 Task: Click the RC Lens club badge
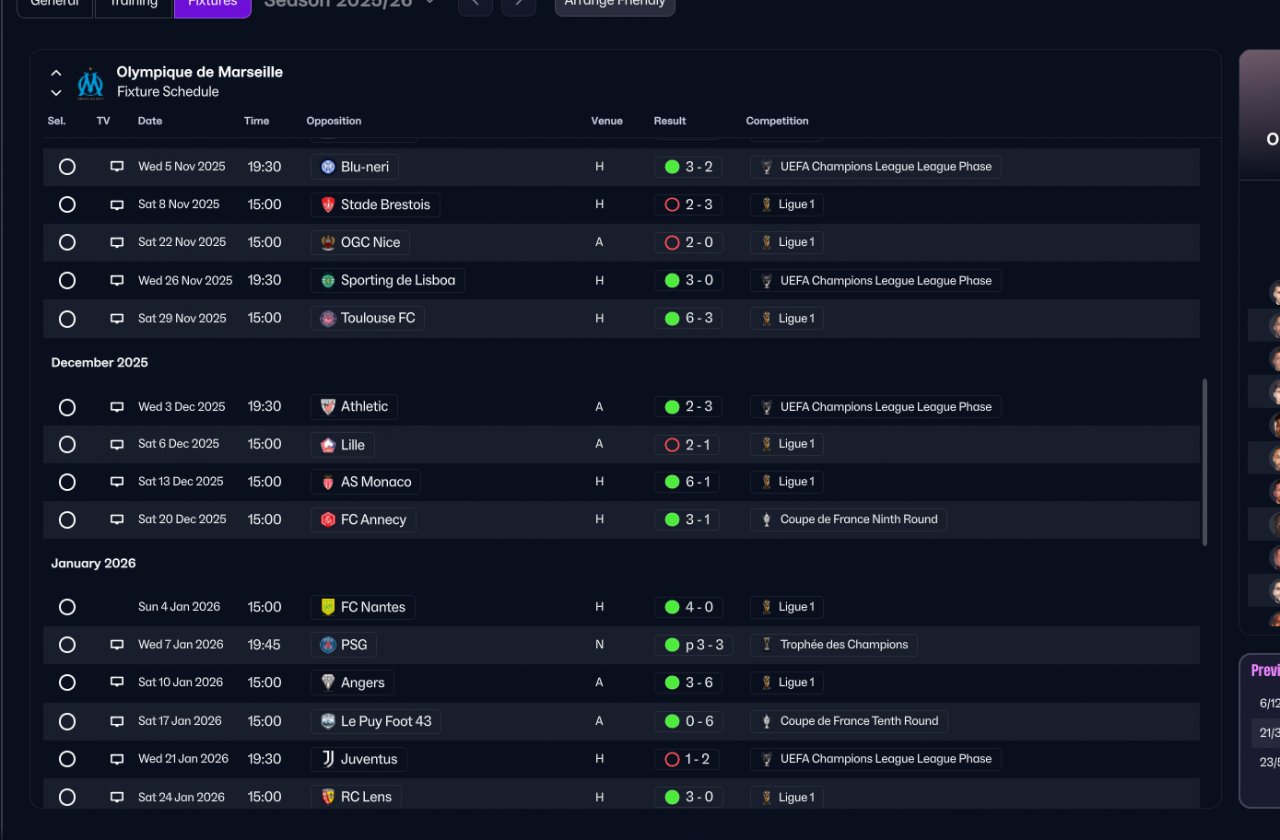(x=328, y=797)
